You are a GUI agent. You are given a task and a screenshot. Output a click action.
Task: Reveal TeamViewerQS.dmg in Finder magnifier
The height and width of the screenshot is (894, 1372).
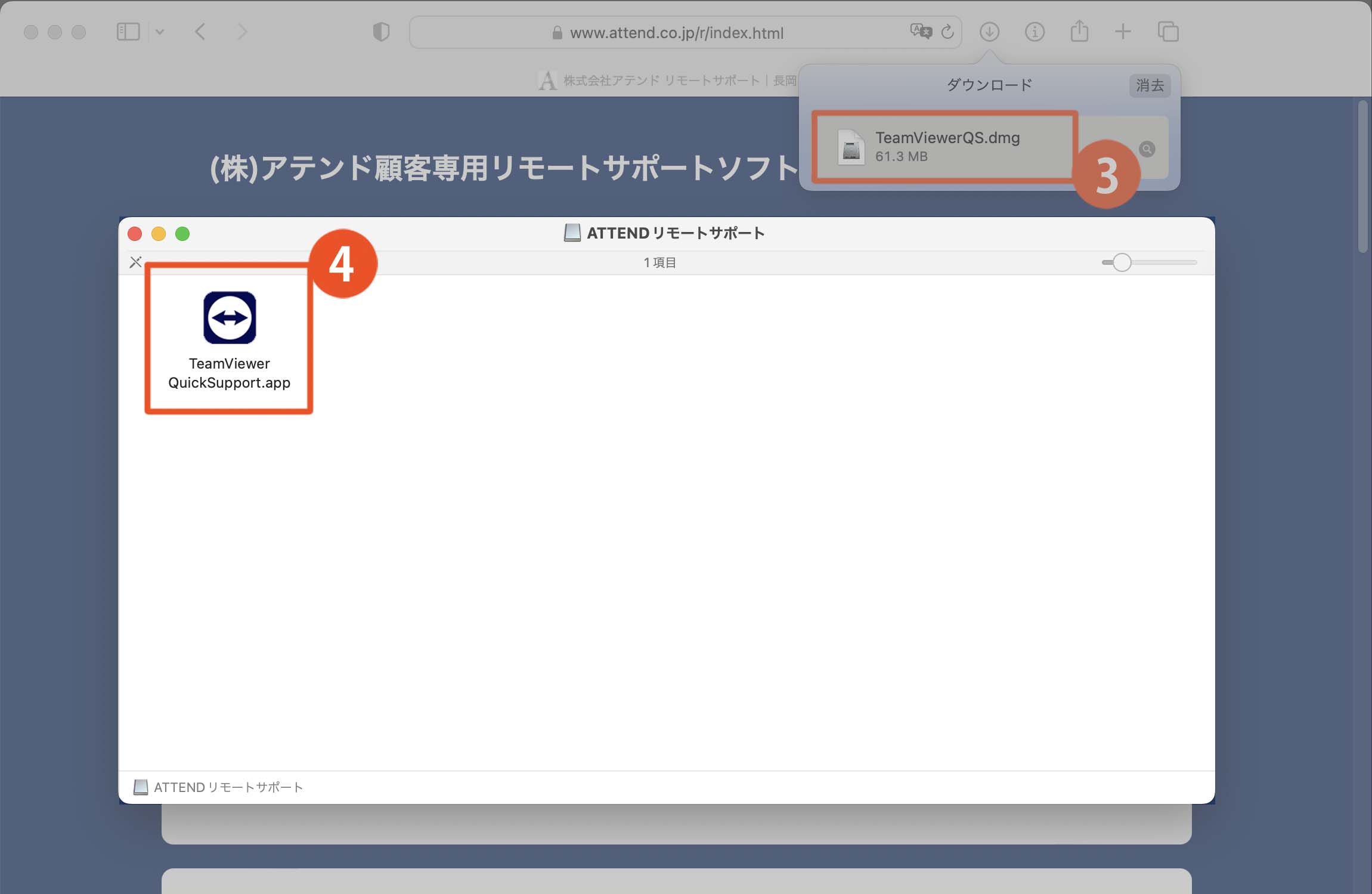point(1147,149)
